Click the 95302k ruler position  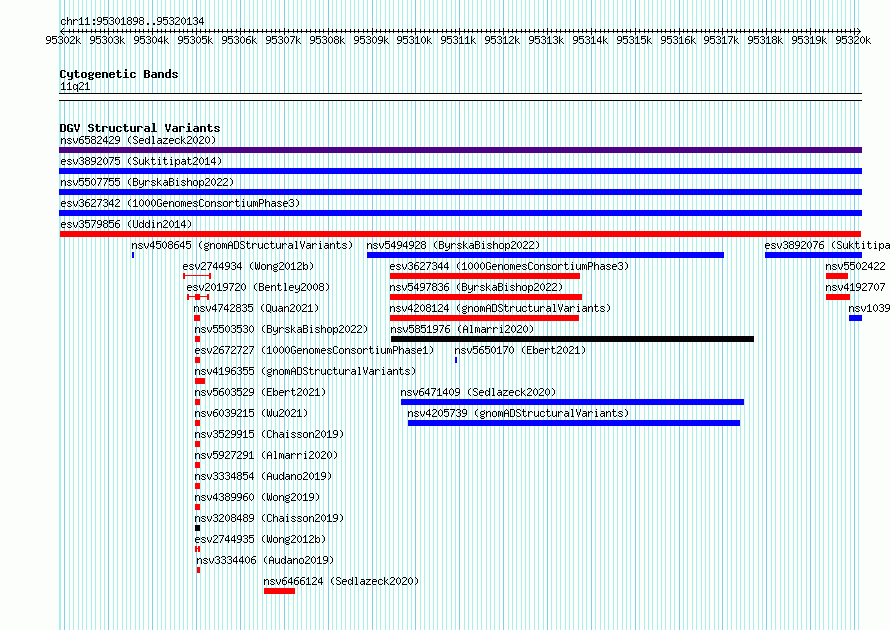tap(63, 40)
